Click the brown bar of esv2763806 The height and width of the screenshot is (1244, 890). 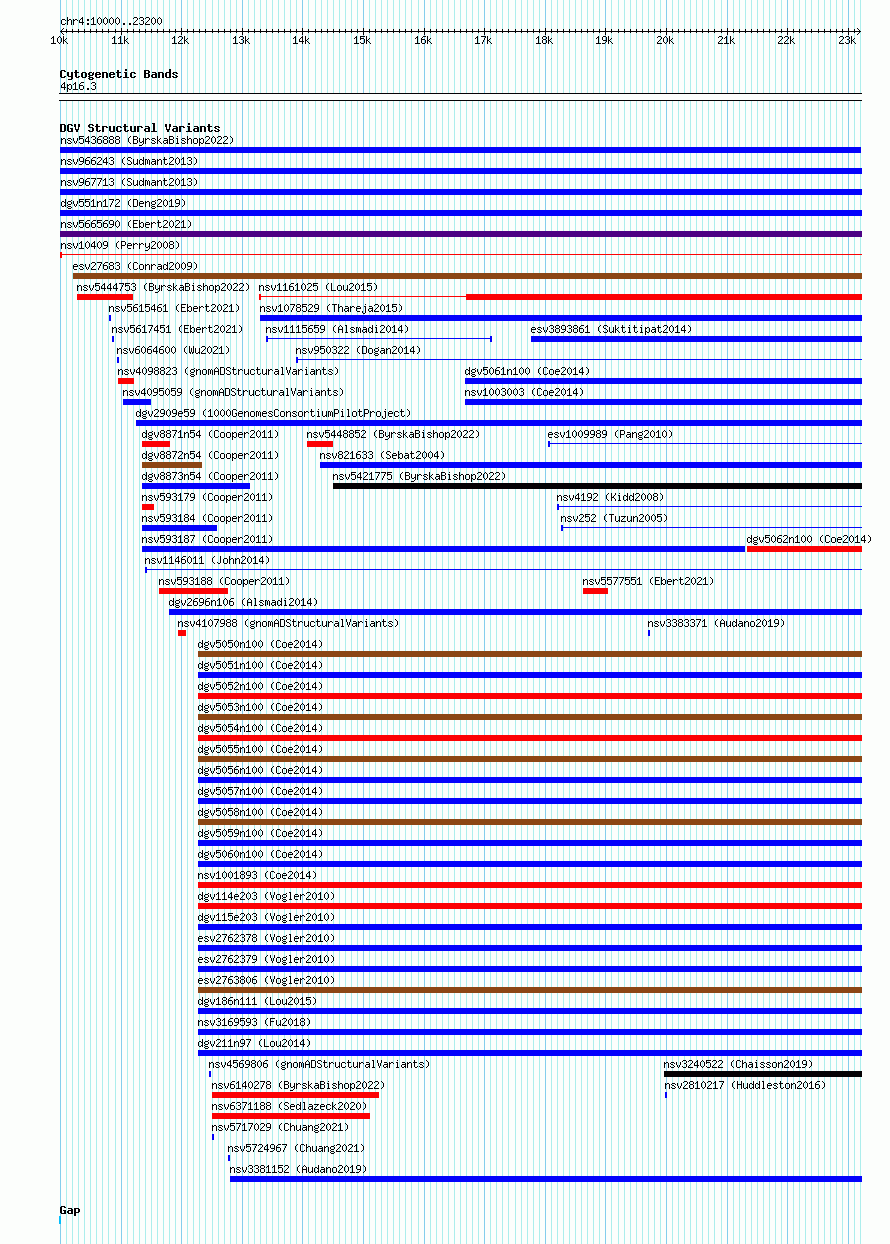(529, 990)
